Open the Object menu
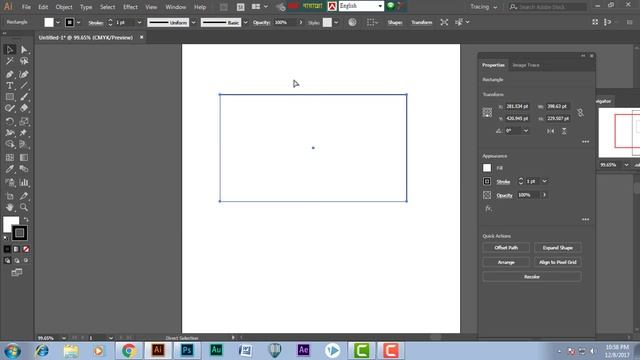 pos(64,7)
